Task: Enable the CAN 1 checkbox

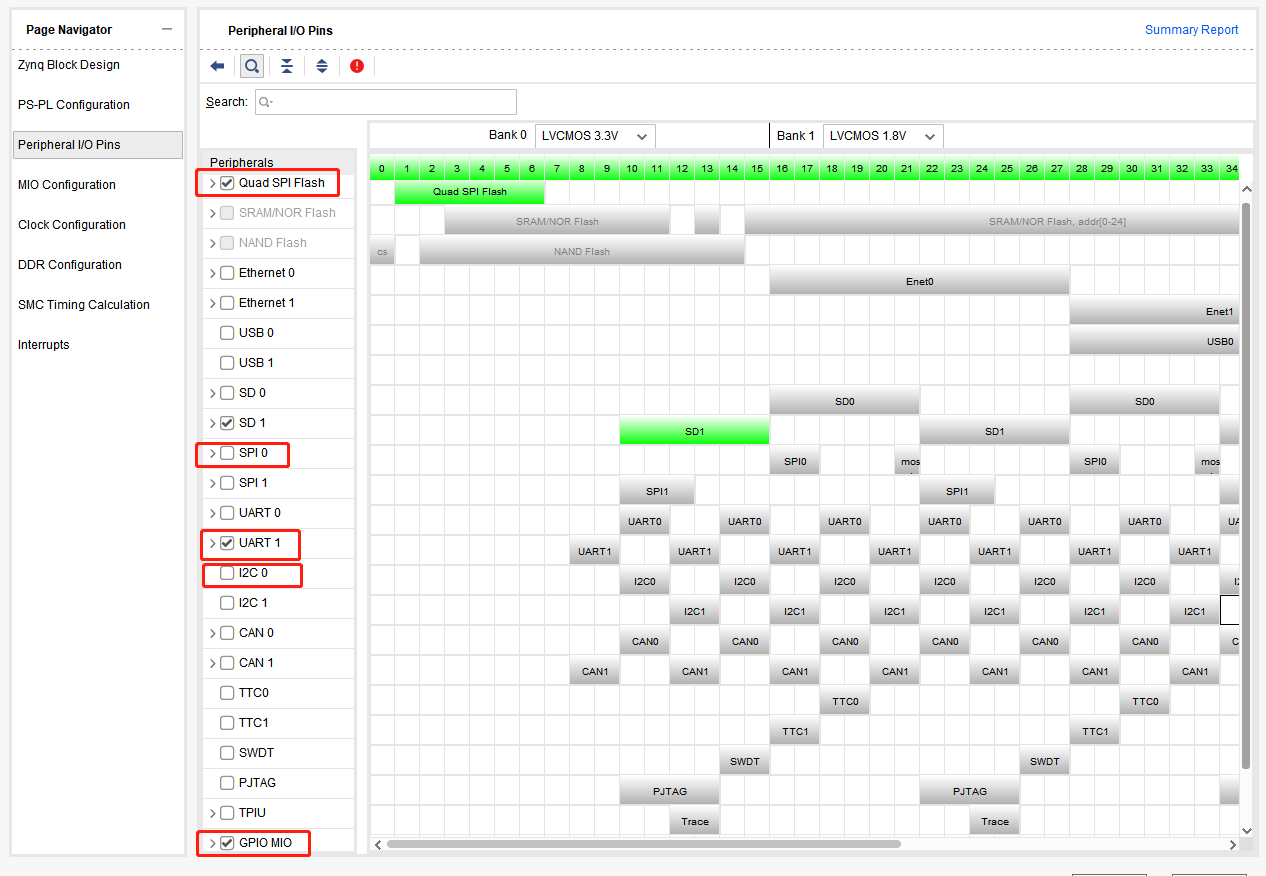Action: coord(227,663)
